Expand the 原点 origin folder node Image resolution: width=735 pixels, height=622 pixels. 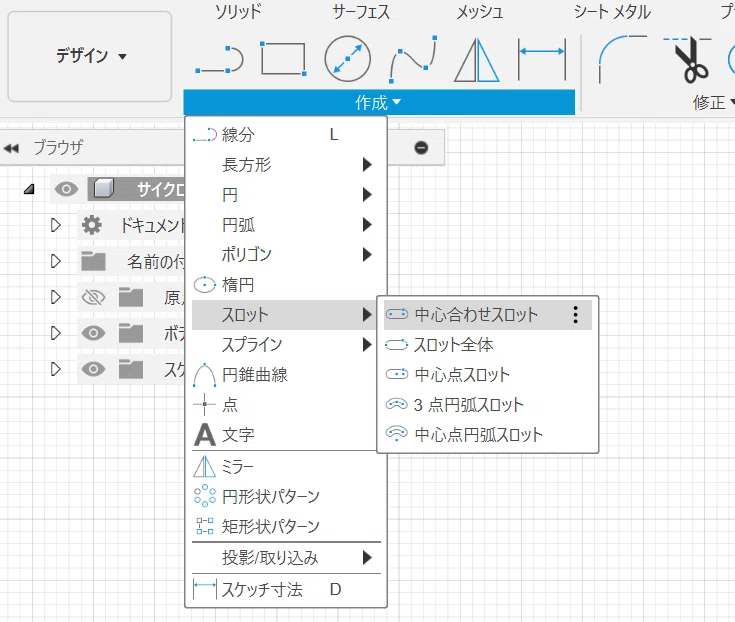[56, 297]
